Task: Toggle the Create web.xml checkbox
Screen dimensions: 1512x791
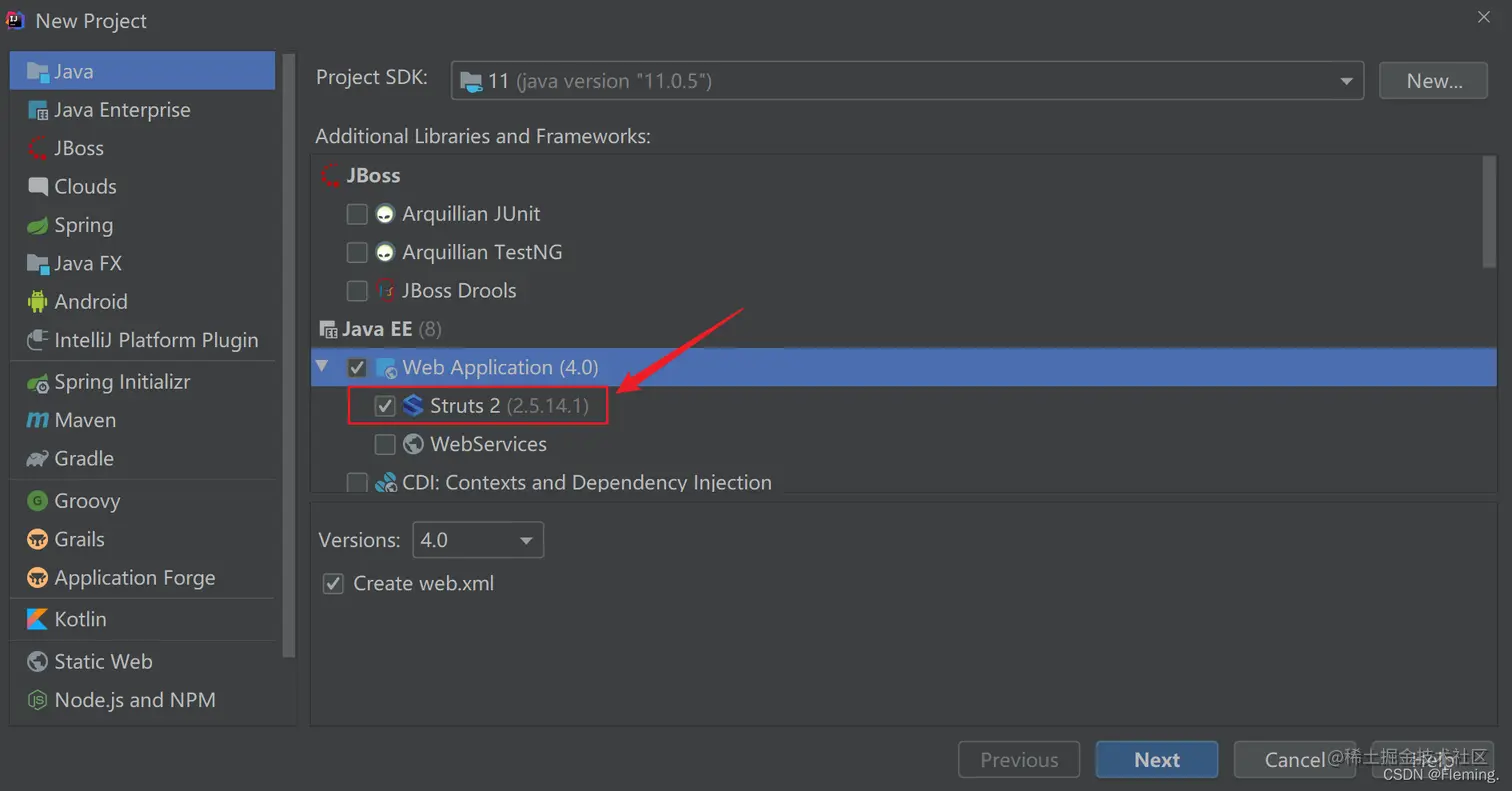Action: (x=333, y=584)
